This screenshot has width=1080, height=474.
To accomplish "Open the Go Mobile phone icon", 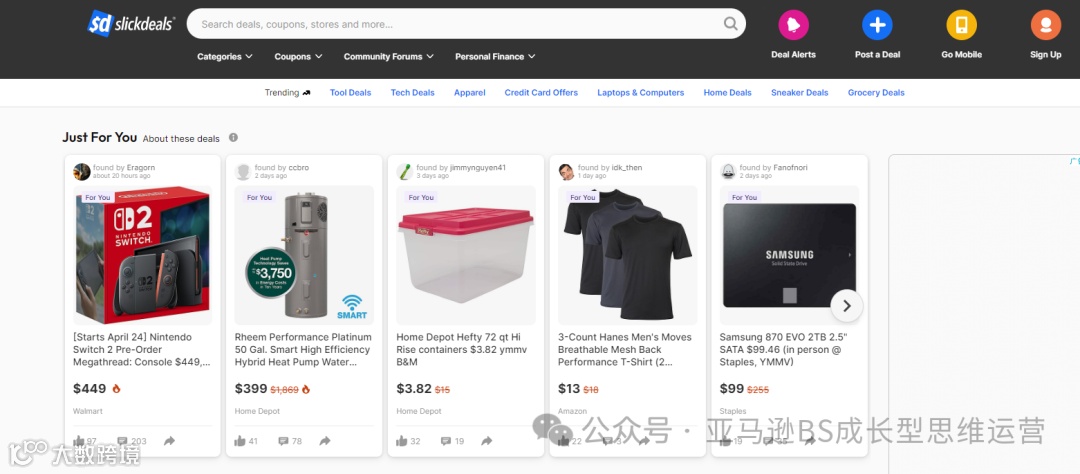I will tap(962, 25).
